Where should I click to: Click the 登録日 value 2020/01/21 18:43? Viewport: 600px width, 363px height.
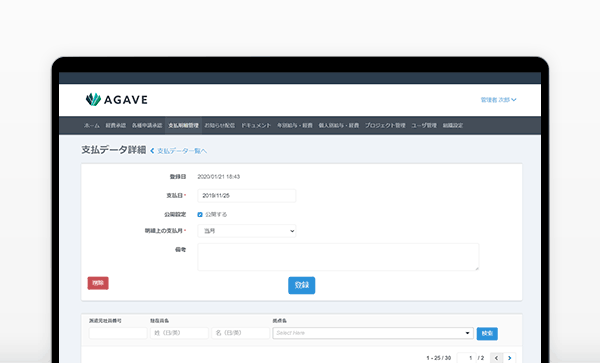218,177
